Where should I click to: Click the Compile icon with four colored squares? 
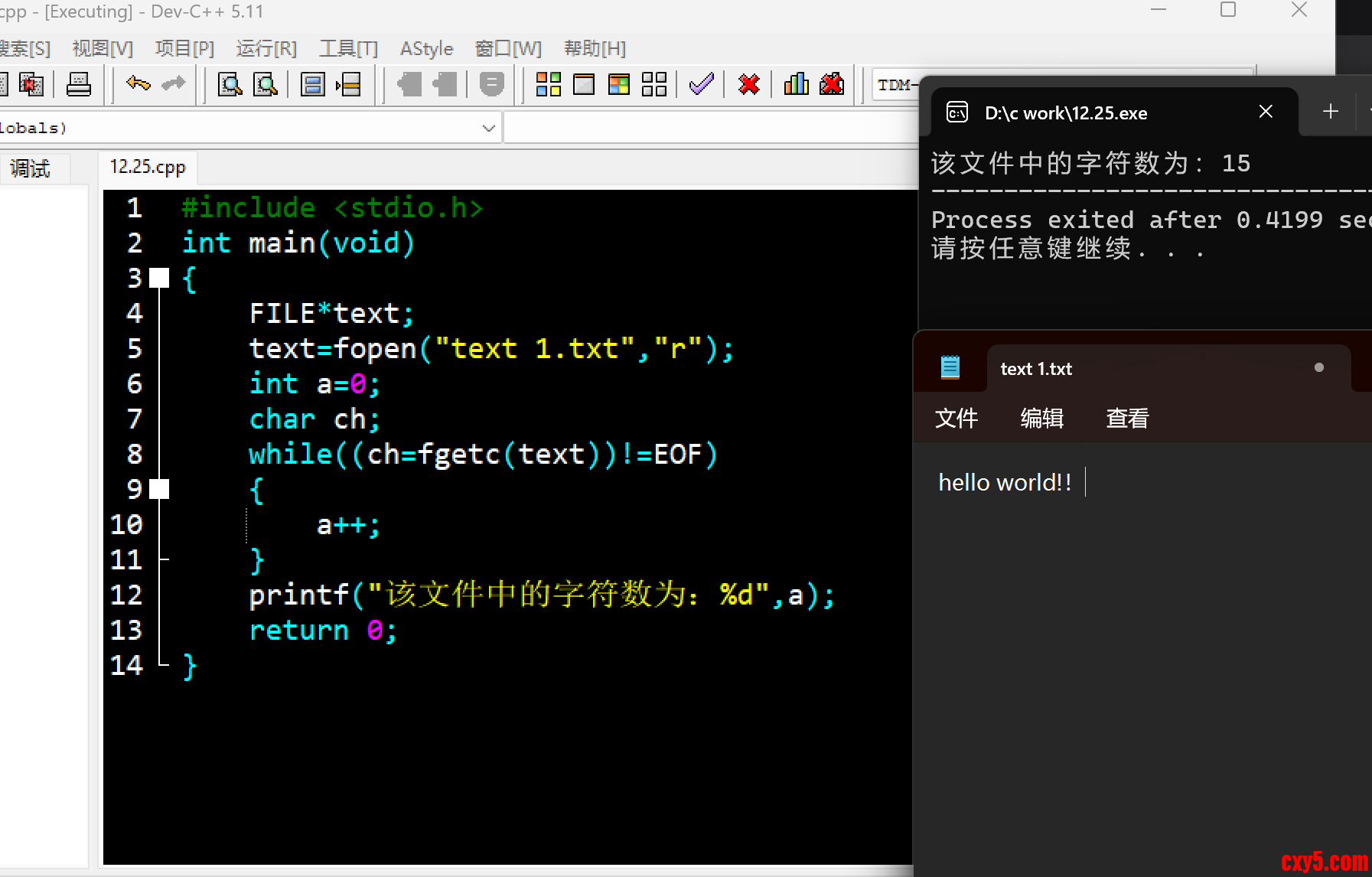[x=548, y=84]
